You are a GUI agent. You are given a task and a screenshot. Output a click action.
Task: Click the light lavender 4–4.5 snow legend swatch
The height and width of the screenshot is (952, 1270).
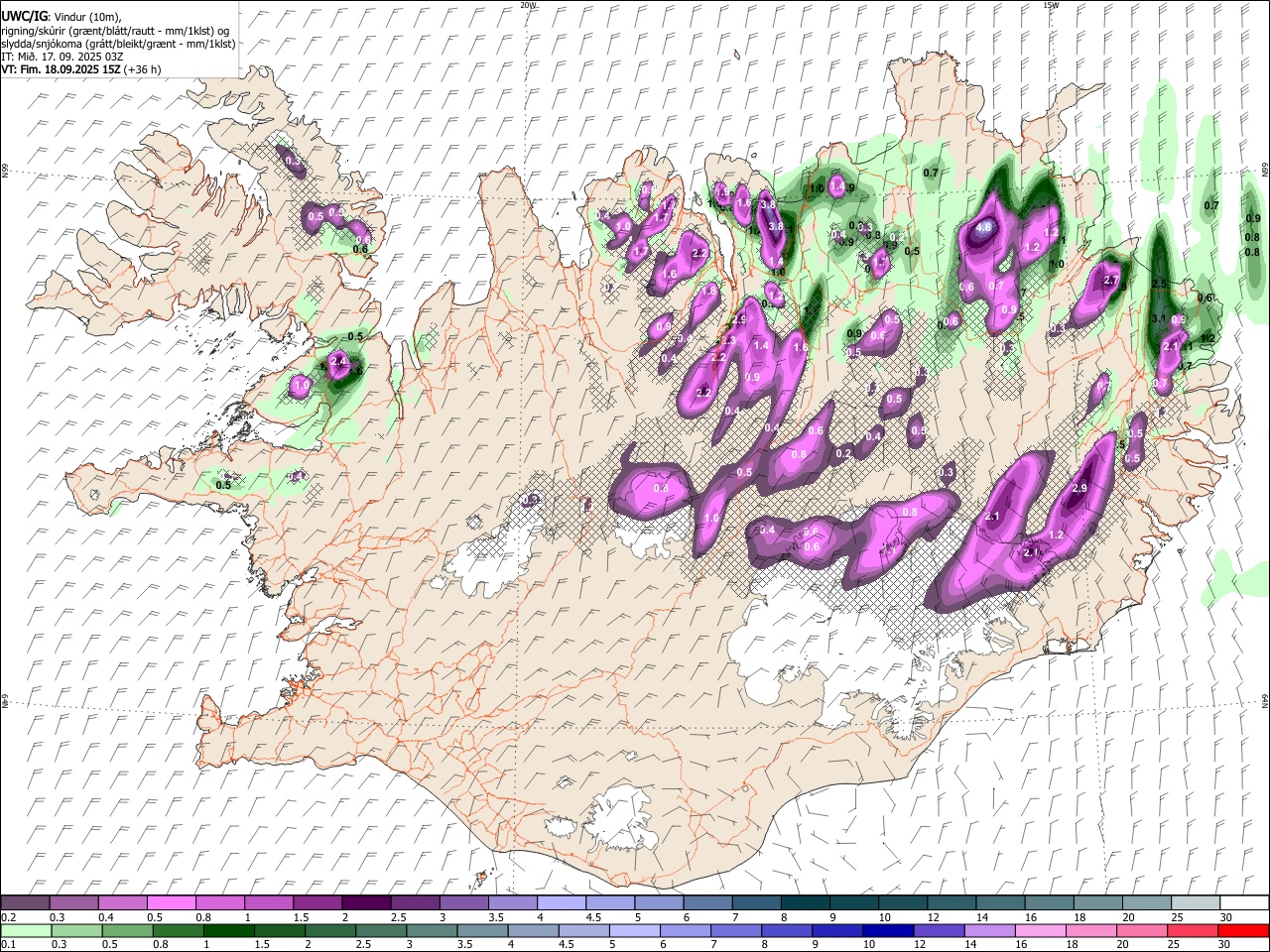562,903
